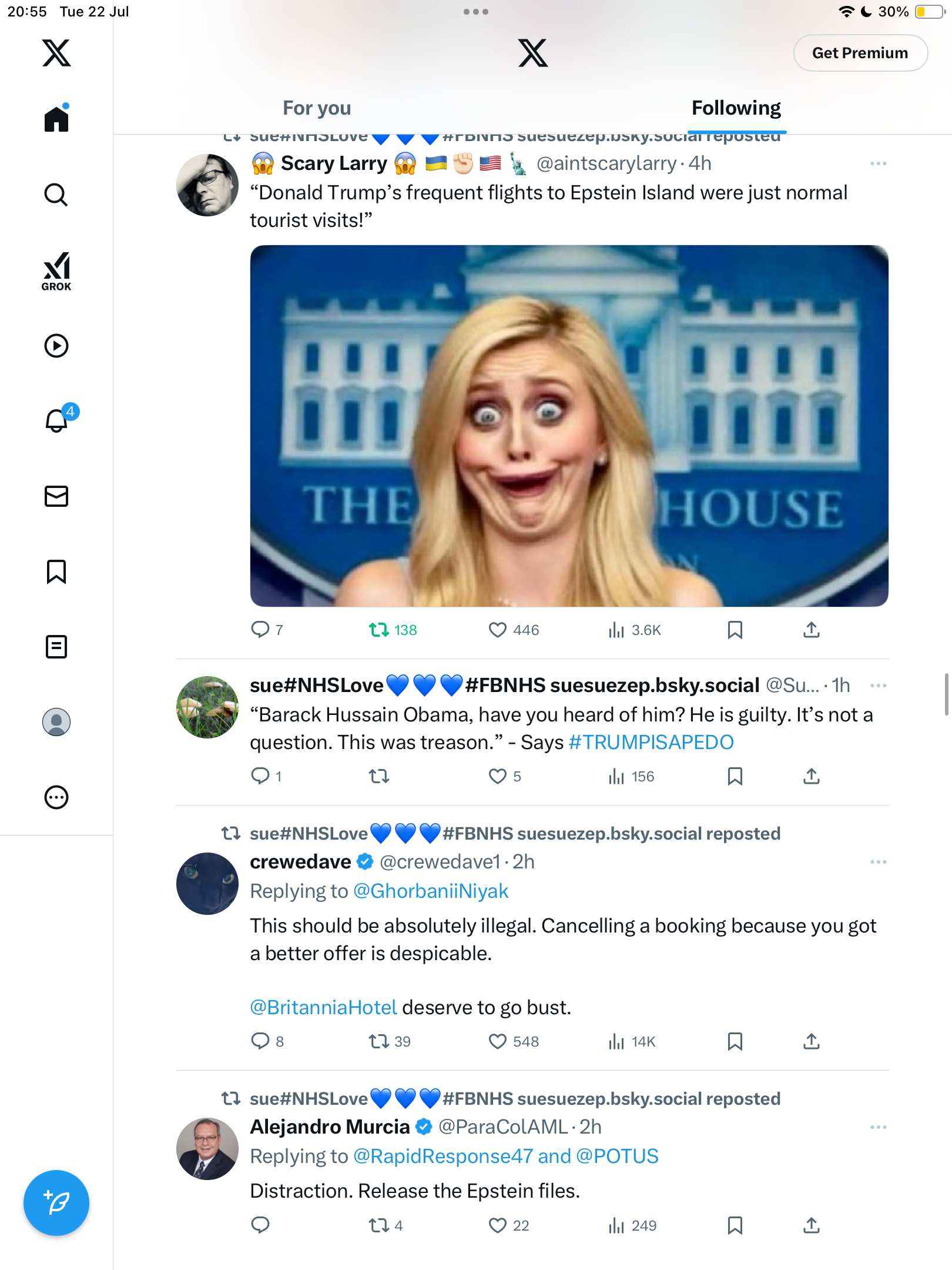The image size is (952, 1270).
Task: Open Bookmarks from the sidebar
Action: pyautogui.click(x=56, y=571)
